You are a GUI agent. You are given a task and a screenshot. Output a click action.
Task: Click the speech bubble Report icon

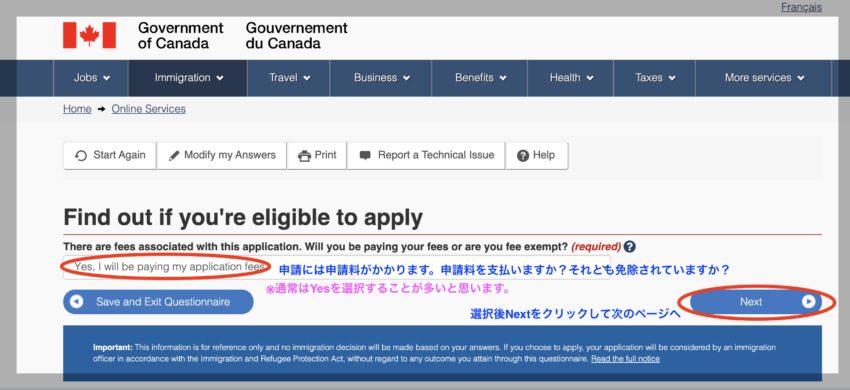point(365,156)
